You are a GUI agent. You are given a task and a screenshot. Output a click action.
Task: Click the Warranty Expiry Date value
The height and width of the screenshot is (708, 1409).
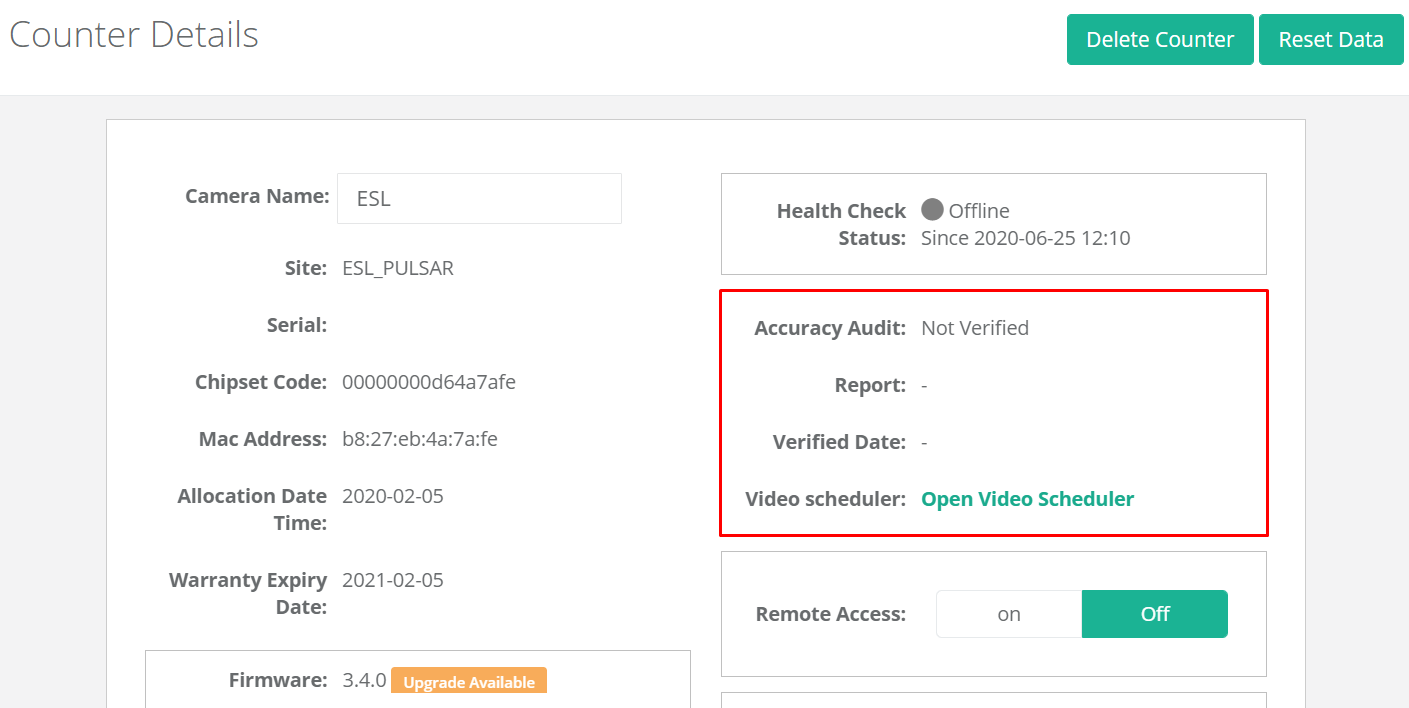[x=392, y=579]
